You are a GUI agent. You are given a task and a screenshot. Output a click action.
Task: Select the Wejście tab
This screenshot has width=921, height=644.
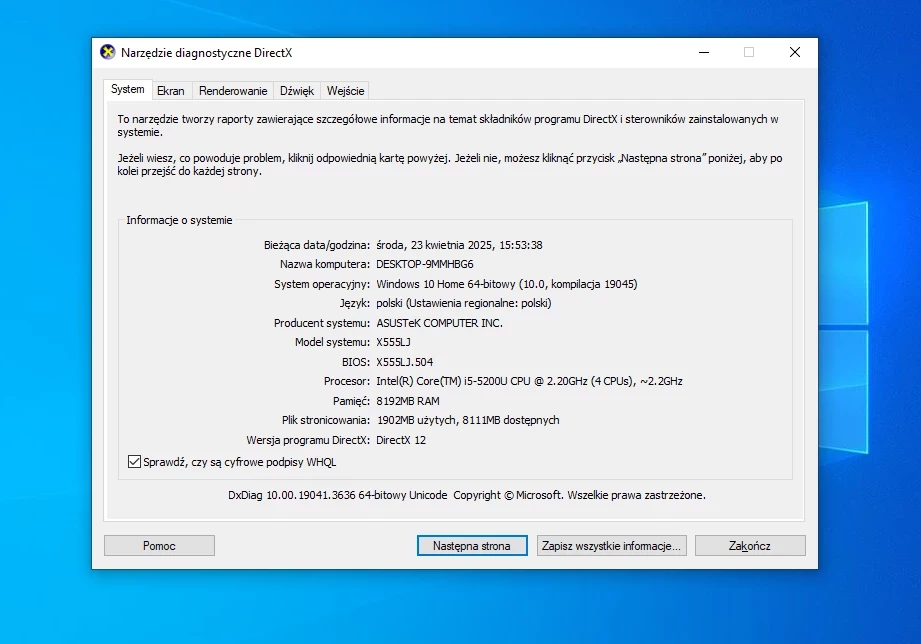pos(345,91)
